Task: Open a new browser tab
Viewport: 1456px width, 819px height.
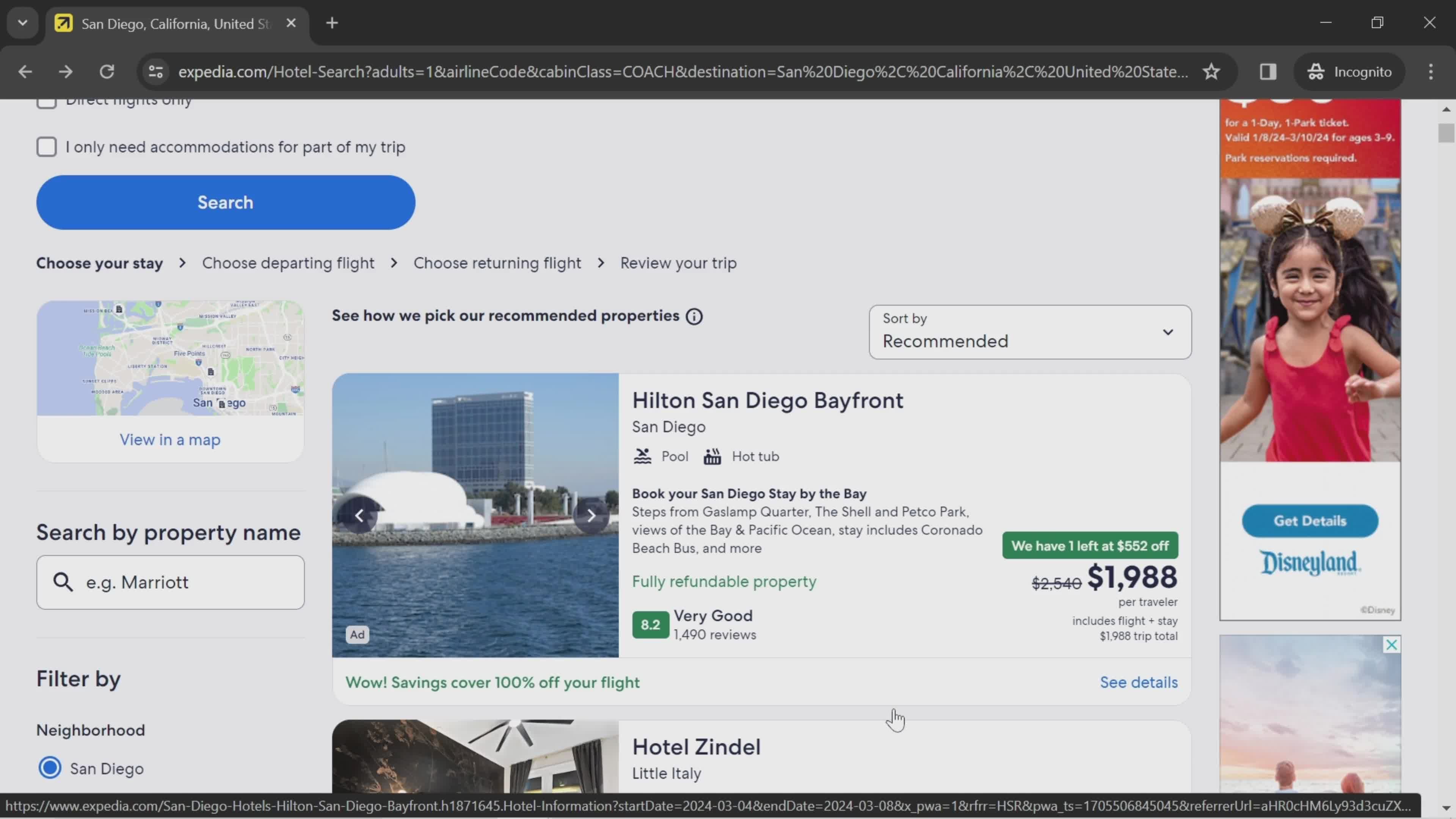Action: pyautogui.click(x=332, y=23)
